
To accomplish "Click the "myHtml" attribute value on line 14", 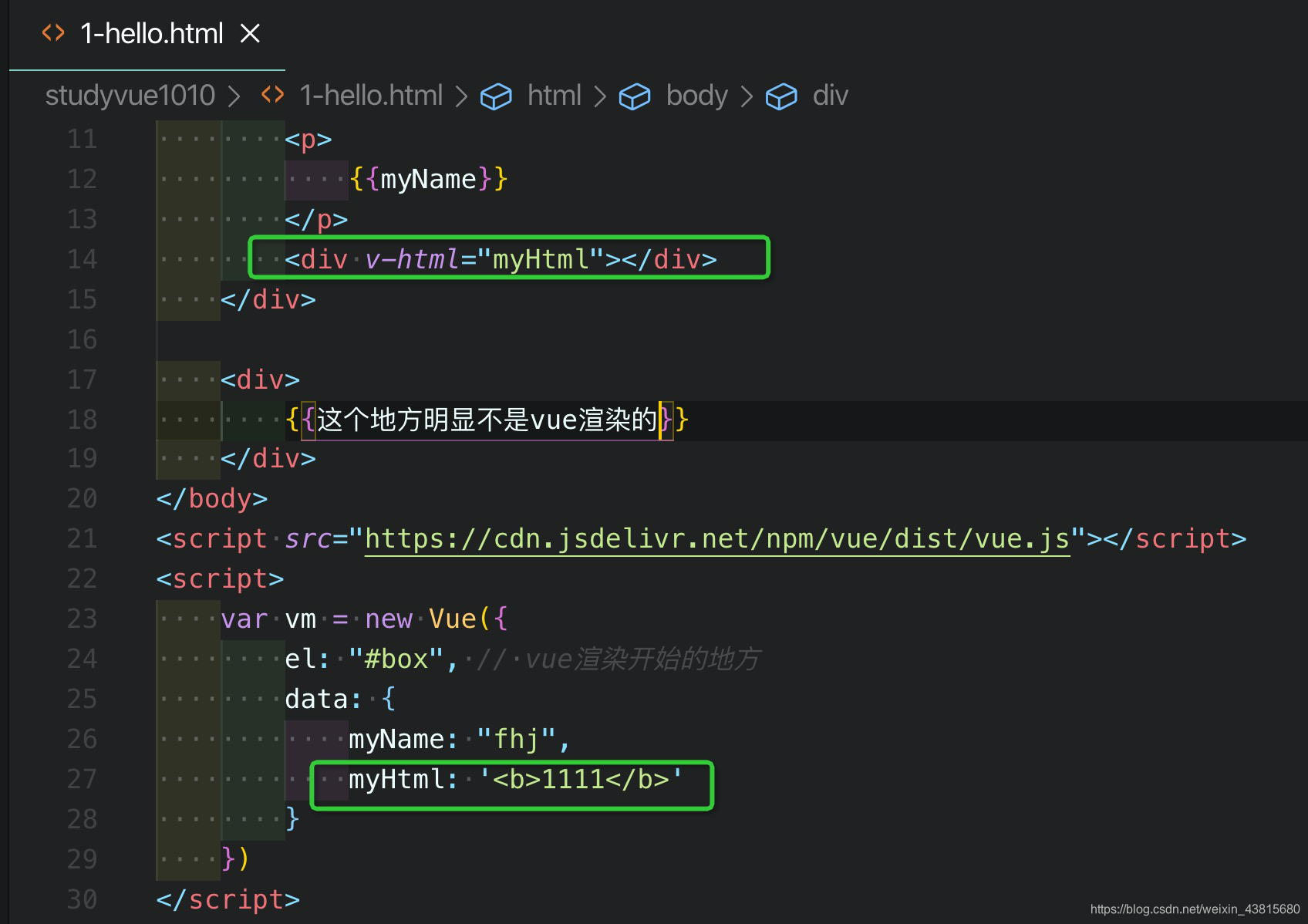I will pyautogui.click(x=541, y=259).
